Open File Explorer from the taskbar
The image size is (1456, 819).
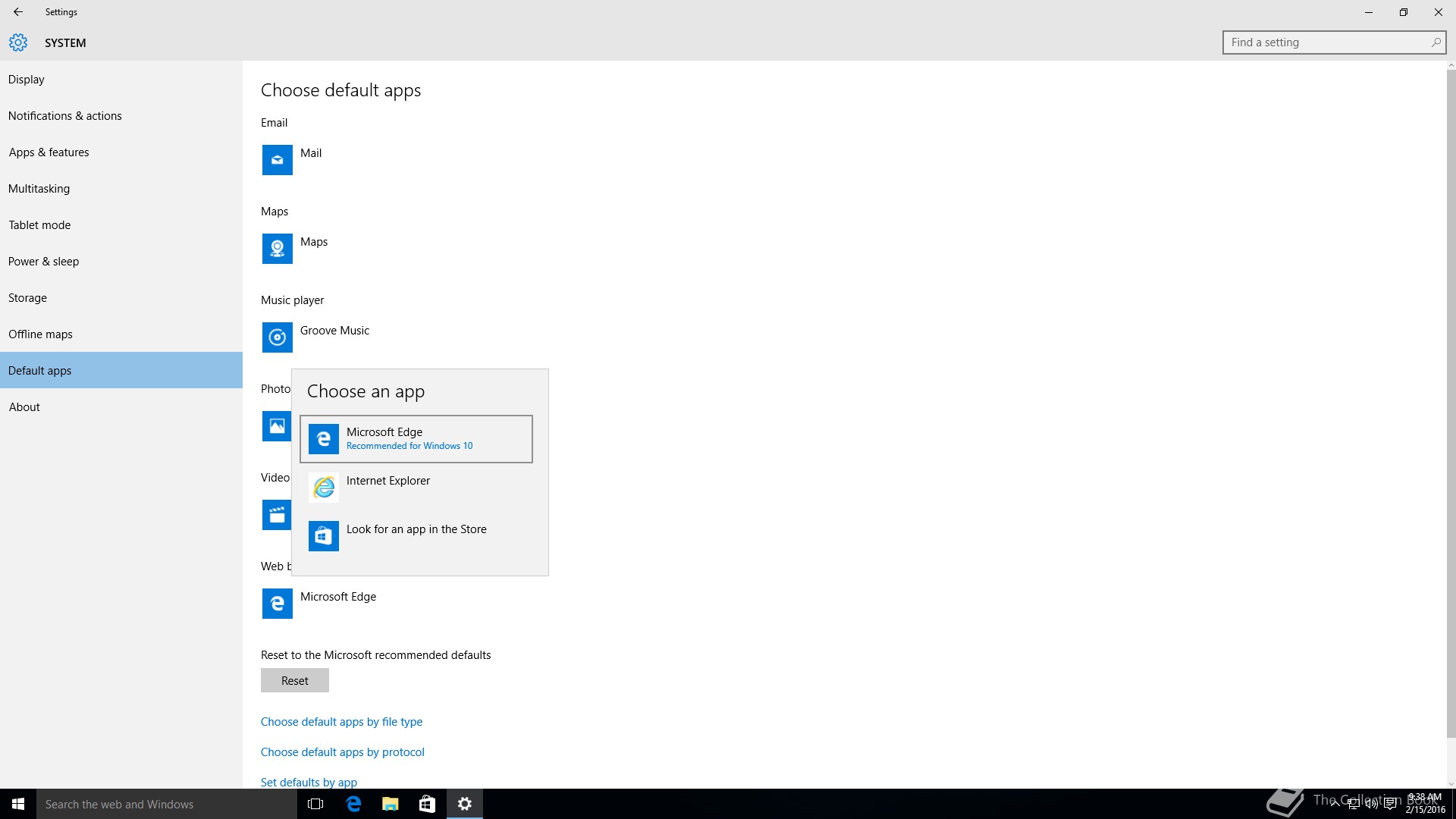click(x=391, y=804)
